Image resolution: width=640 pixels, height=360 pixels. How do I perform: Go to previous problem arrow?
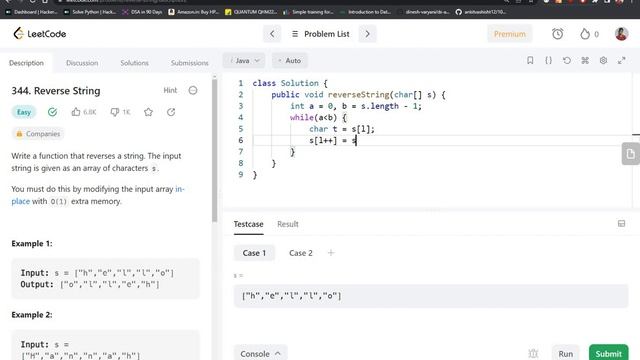pyautogui.click(x=272, y=34)
